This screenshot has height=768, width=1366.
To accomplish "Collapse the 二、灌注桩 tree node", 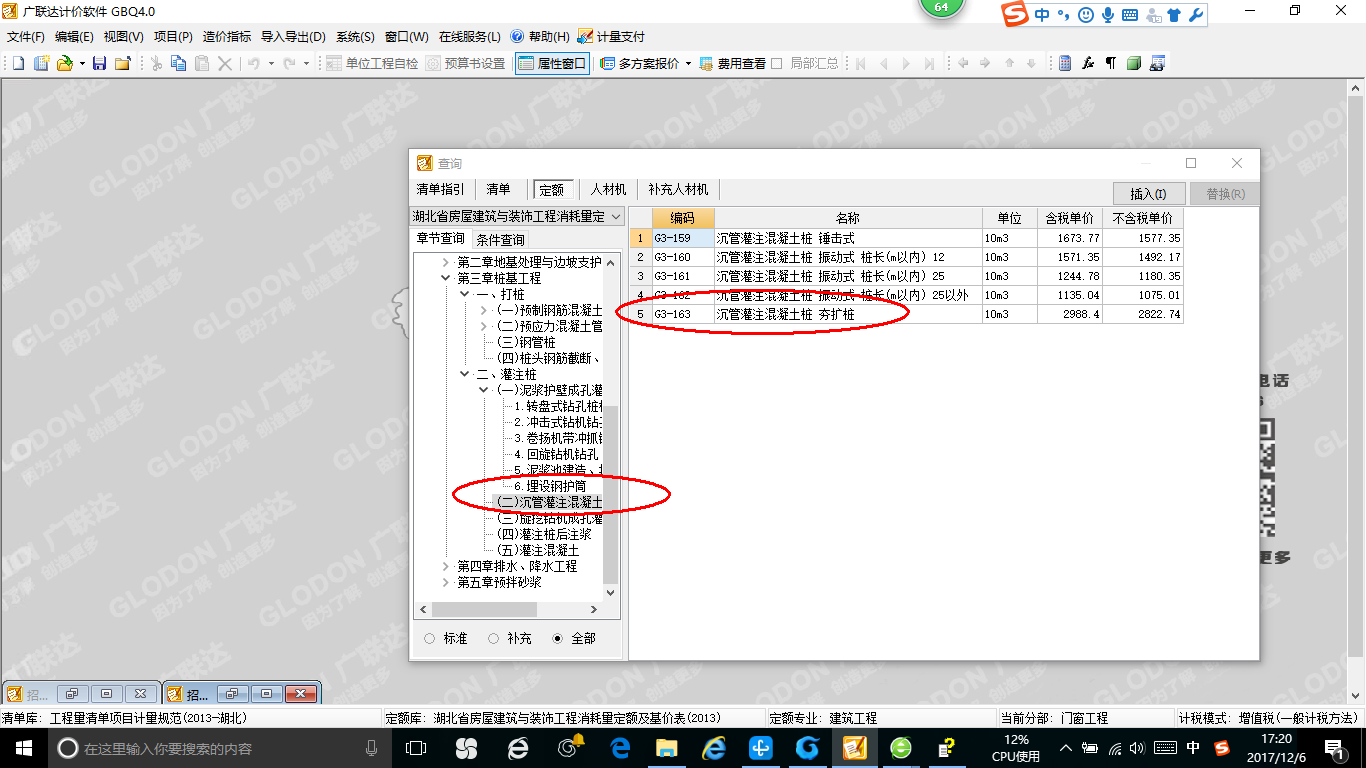I will pyautogui.click(x=465, y=374).
